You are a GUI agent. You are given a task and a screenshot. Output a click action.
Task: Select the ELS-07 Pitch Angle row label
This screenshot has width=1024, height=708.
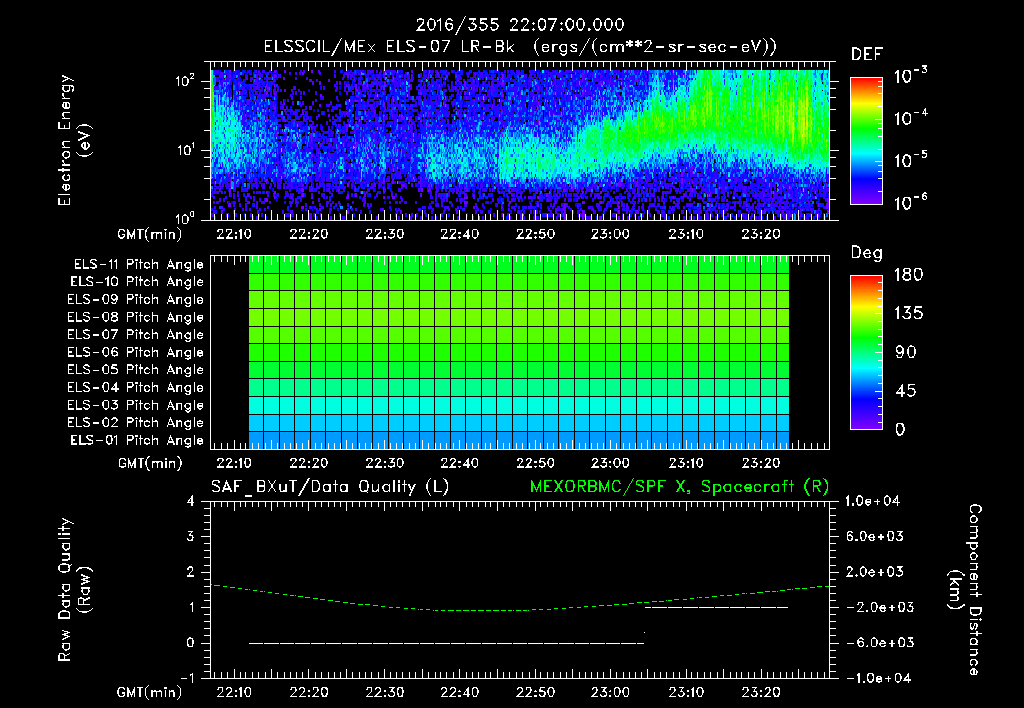[x=136, y=334]
